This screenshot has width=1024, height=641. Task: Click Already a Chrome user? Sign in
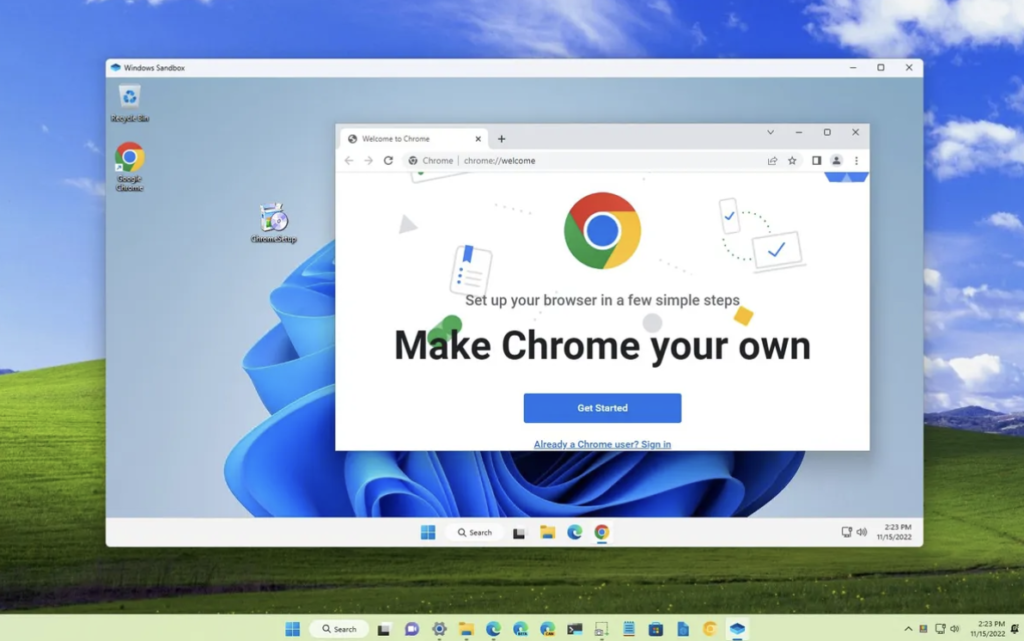(602, 445)
